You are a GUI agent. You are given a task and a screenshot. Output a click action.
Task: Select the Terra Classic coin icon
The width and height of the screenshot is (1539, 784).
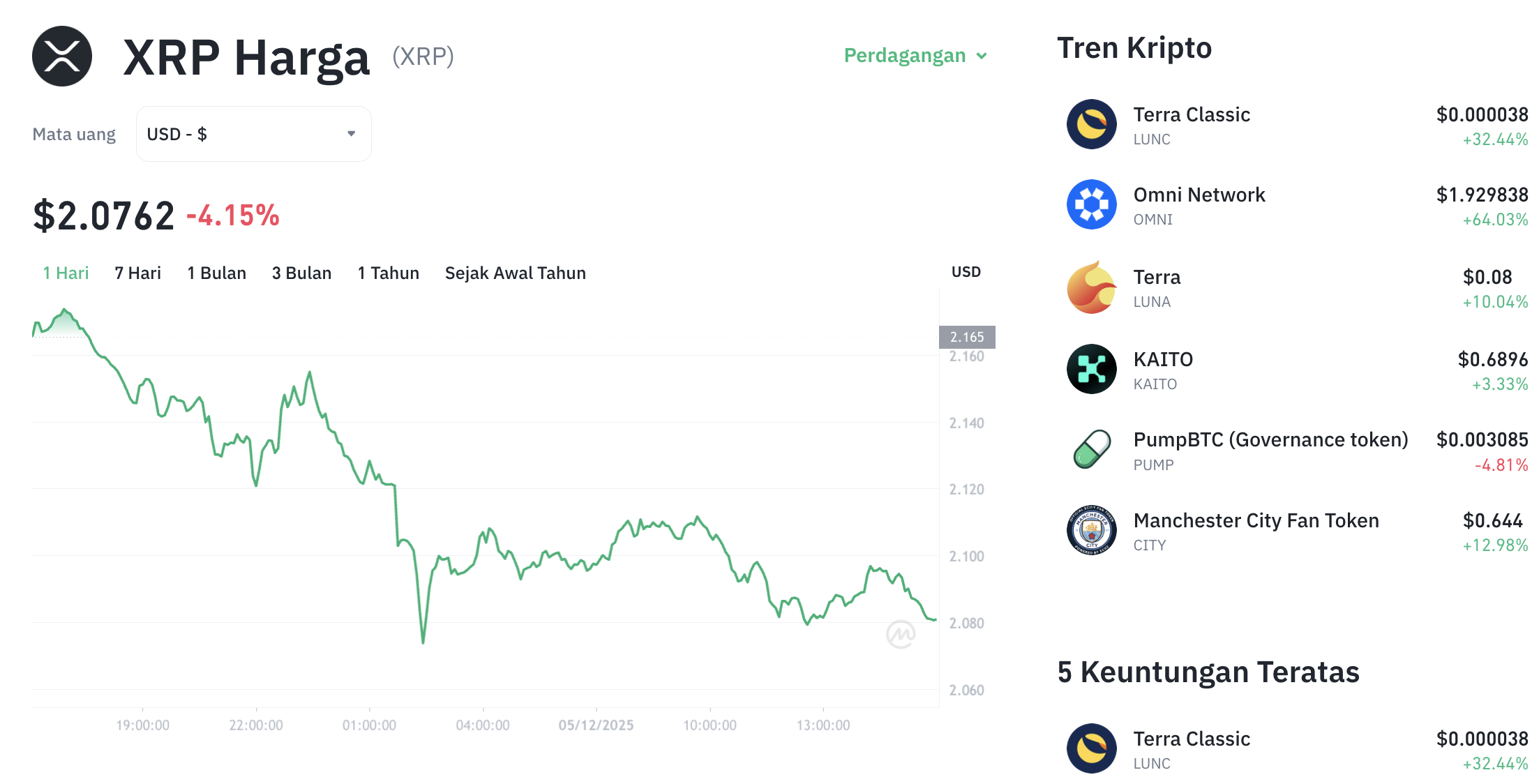click(1091, 125)
